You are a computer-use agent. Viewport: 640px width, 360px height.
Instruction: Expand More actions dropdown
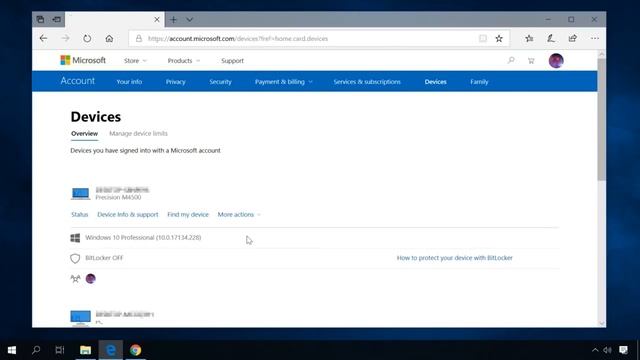(239, 214)
